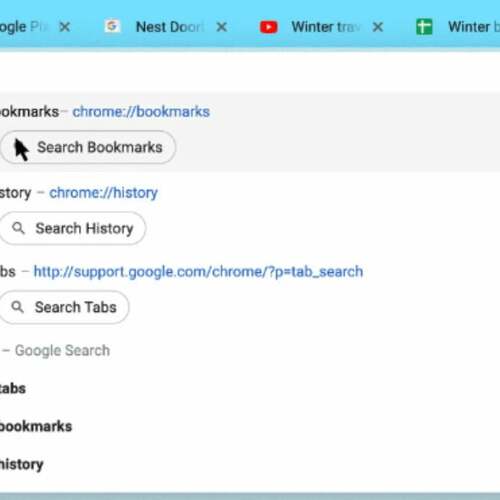
Task: Click magnifier icon in Search History chip
Action: point(18,228)
